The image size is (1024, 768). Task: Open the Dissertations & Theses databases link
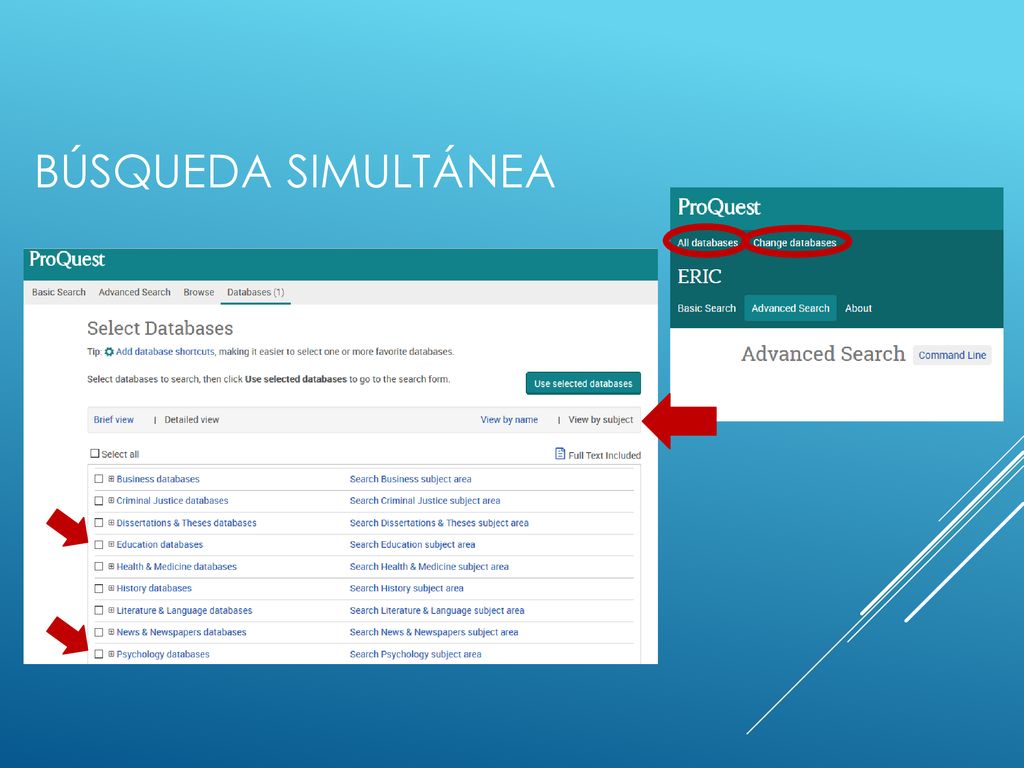186,522
